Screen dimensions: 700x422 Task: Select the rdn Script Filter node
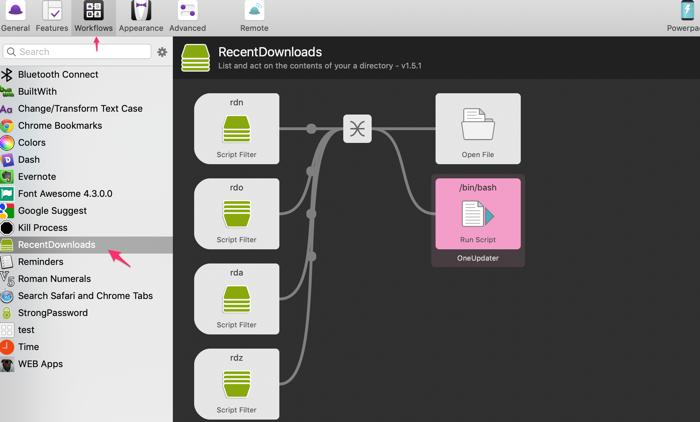click(236, 129)
